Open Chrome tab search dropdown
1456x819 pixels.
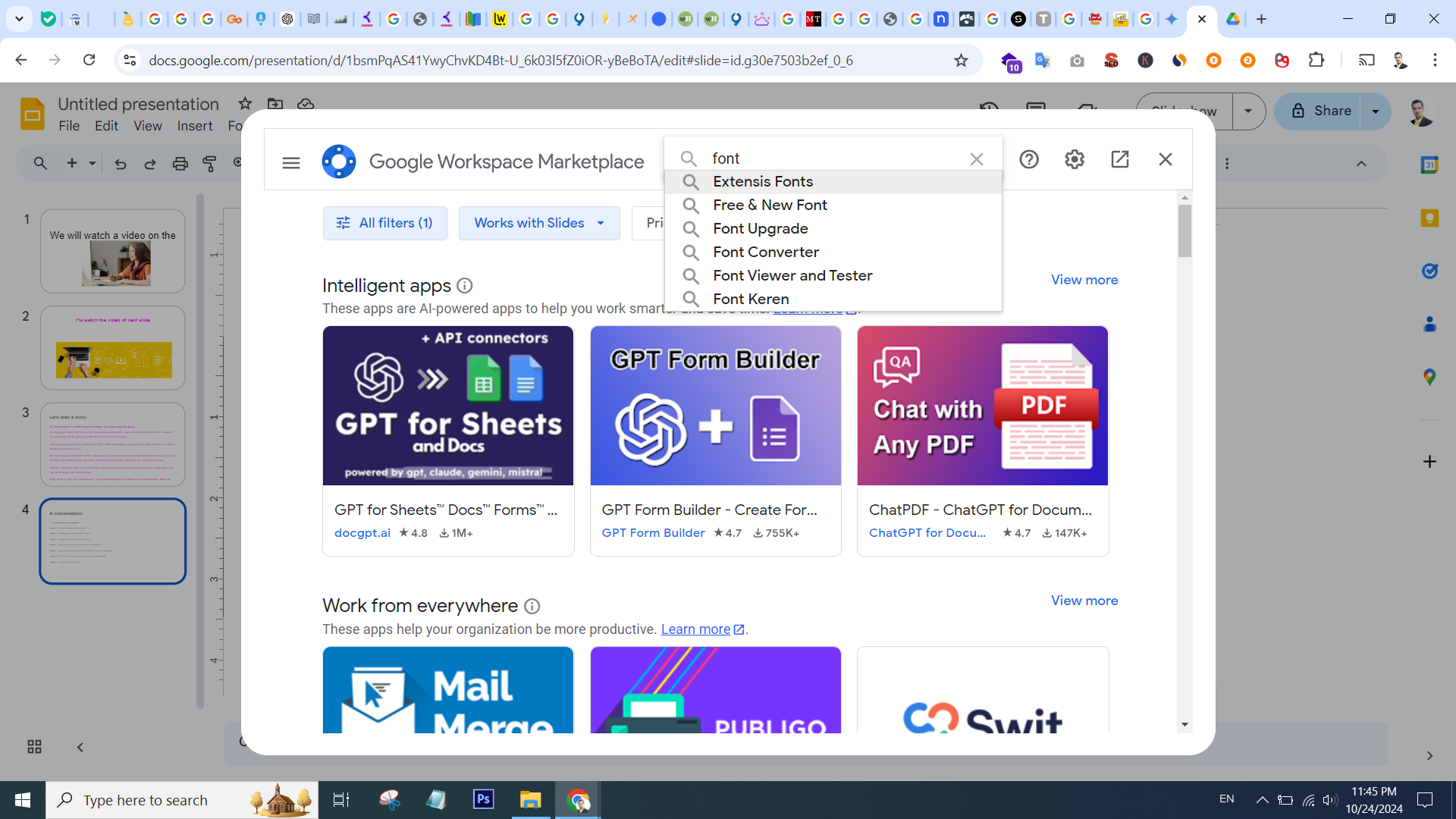19,19
